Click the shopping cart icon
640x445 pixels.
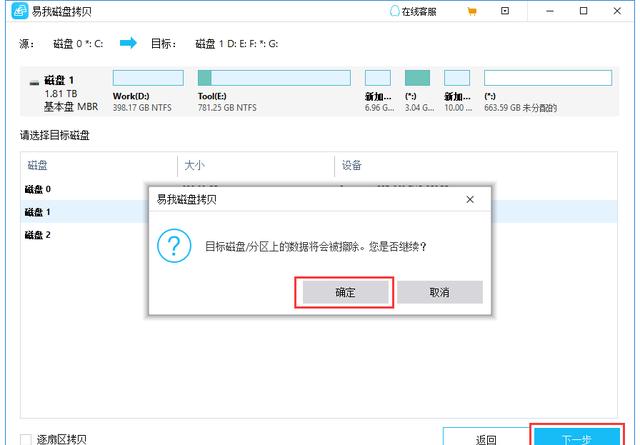coord(471,12)
